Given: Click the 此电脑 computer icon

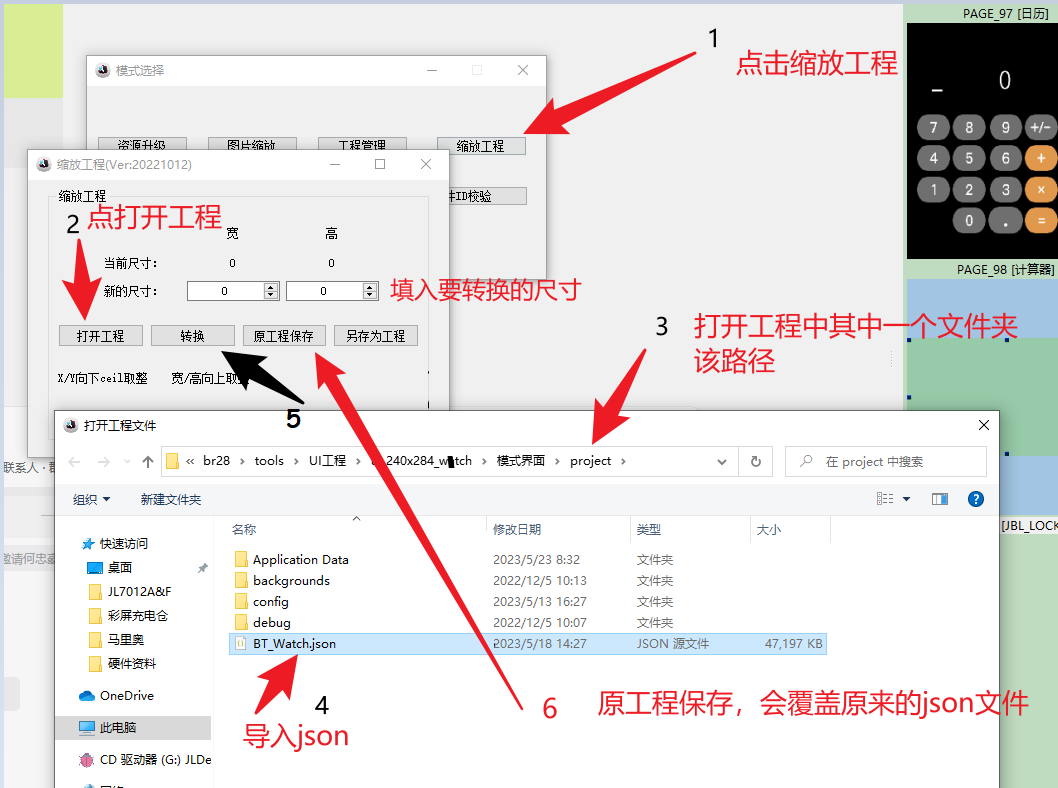Looking at the screenshot, I should 87,727.
